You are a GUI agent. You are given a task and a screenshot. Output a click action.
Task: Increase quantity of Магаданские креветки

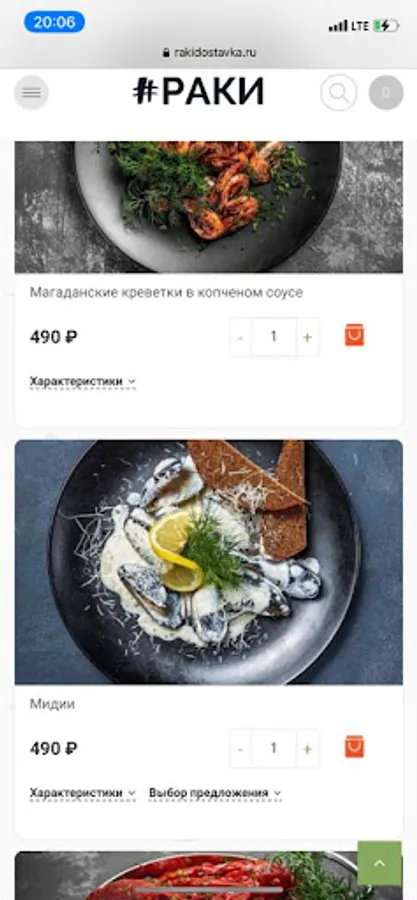(307, 337)
